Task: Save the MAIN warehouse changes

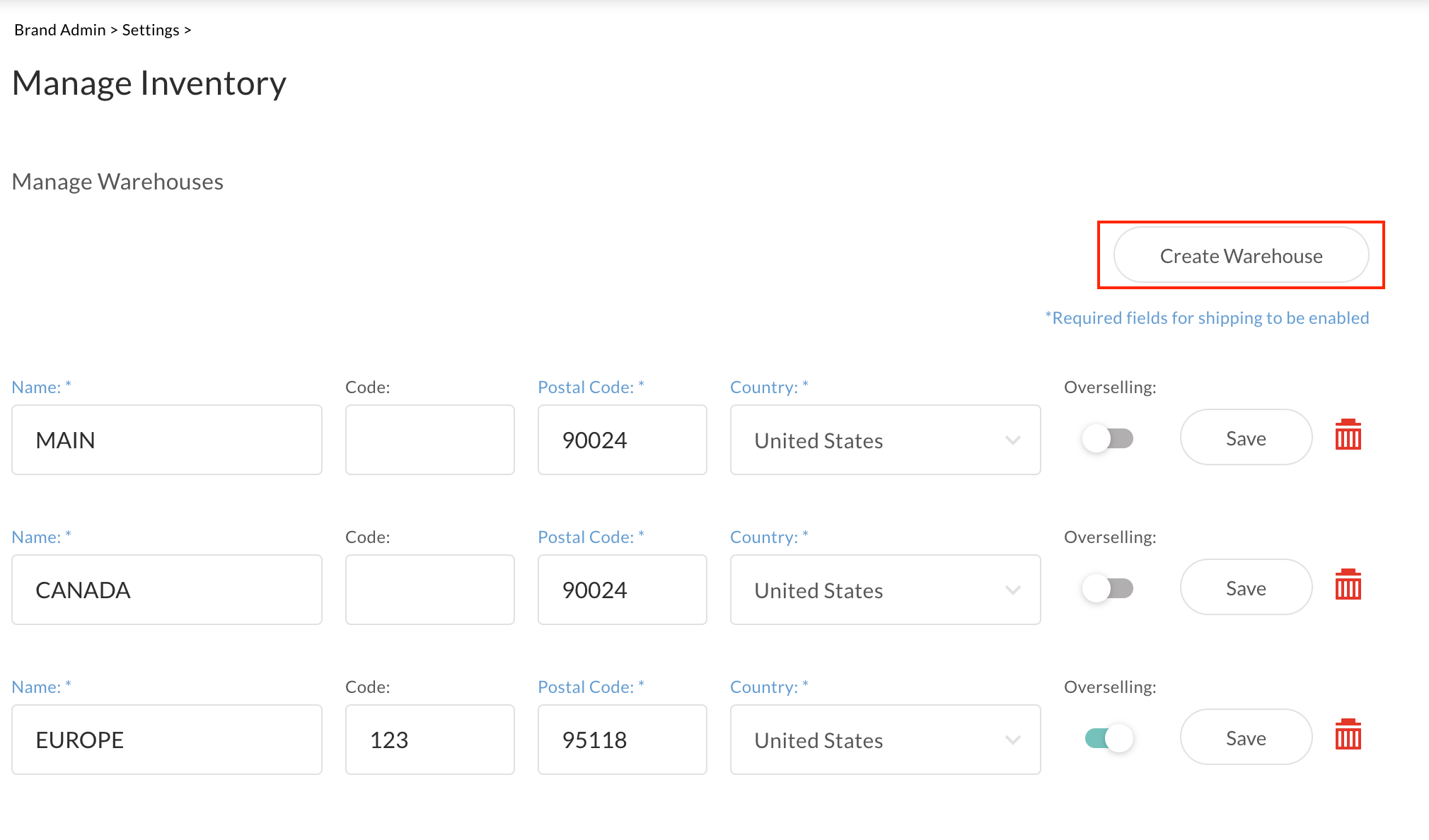Action: point(1246,438)
